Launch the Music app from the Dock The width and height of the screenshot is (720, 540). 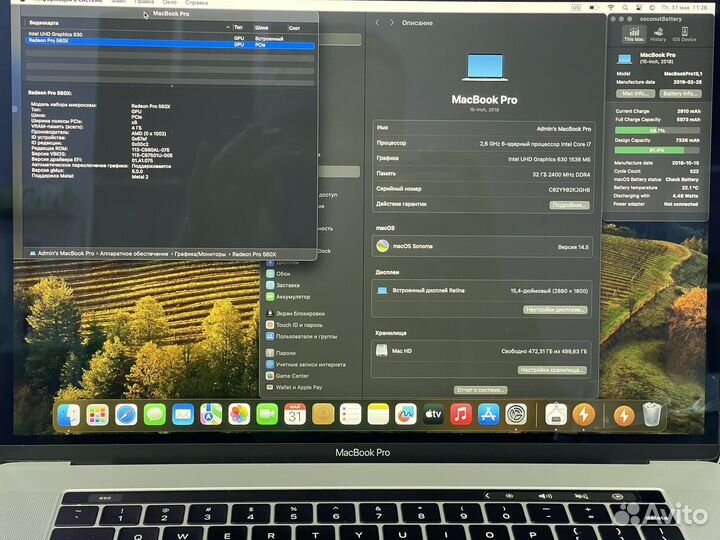(x=461, y=415)
